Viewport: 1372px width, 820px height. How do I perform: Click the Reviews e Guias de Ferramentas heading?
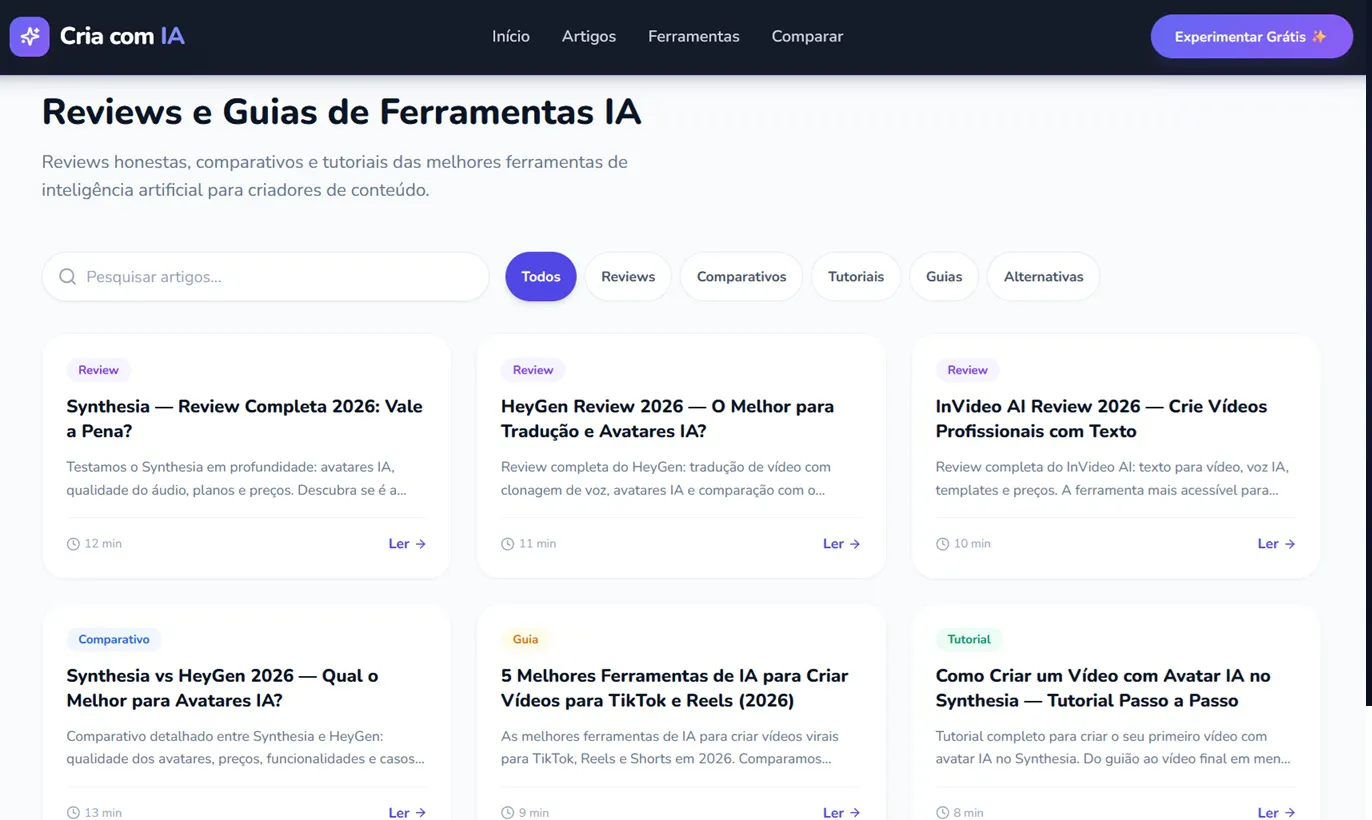(x=341, y=111)
